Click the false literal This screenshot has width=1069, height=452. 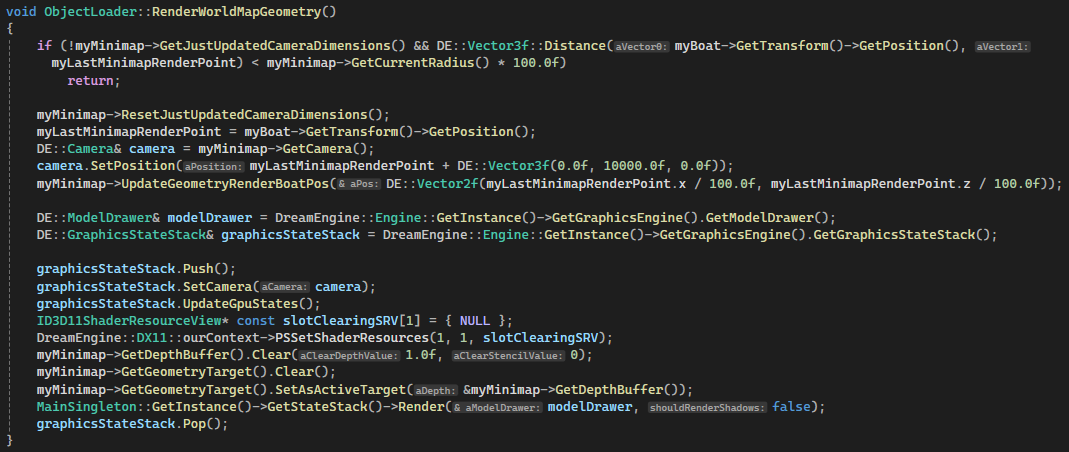[790, 406]
